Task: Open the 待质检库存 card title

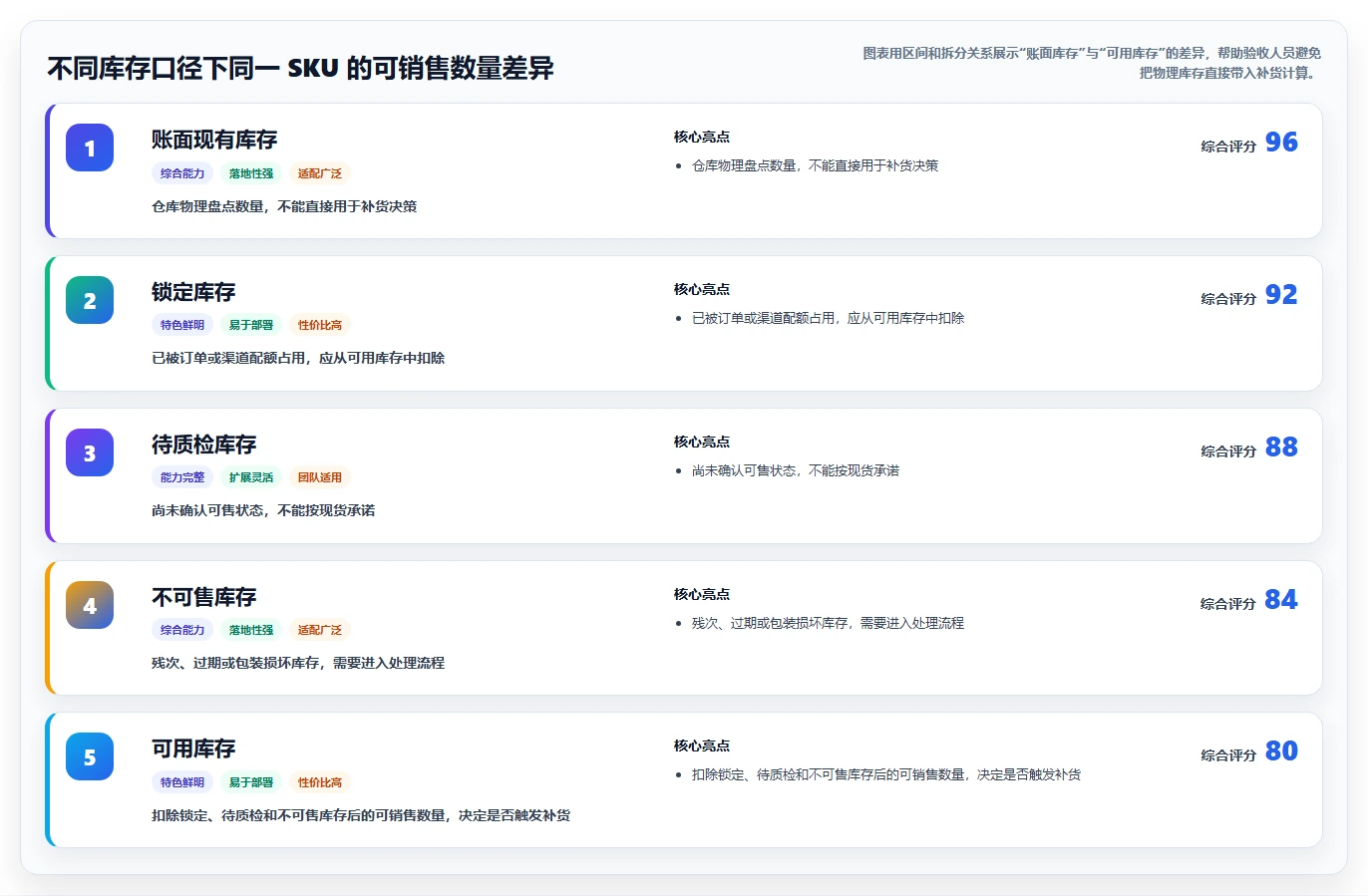Action: 204,445
